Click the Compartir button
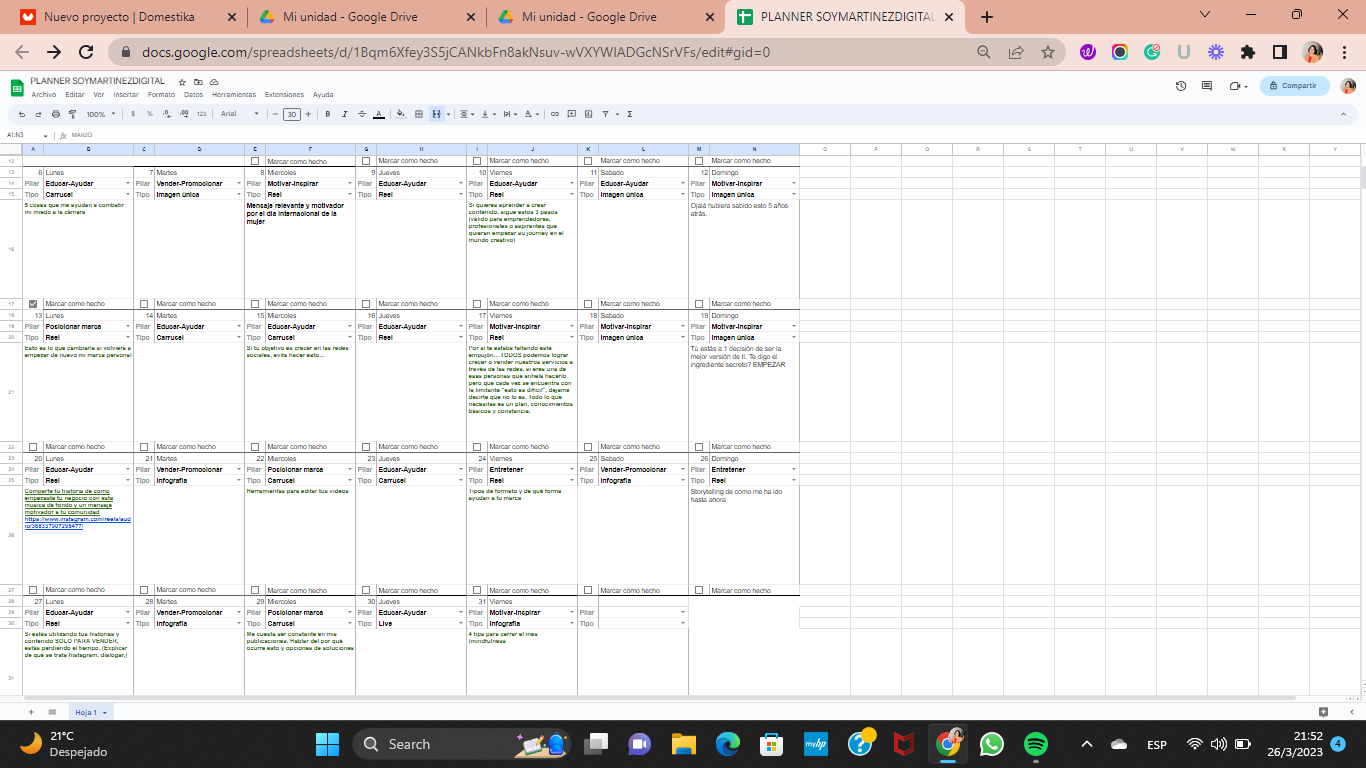Screen dimensions: 1366x768 1294,86
